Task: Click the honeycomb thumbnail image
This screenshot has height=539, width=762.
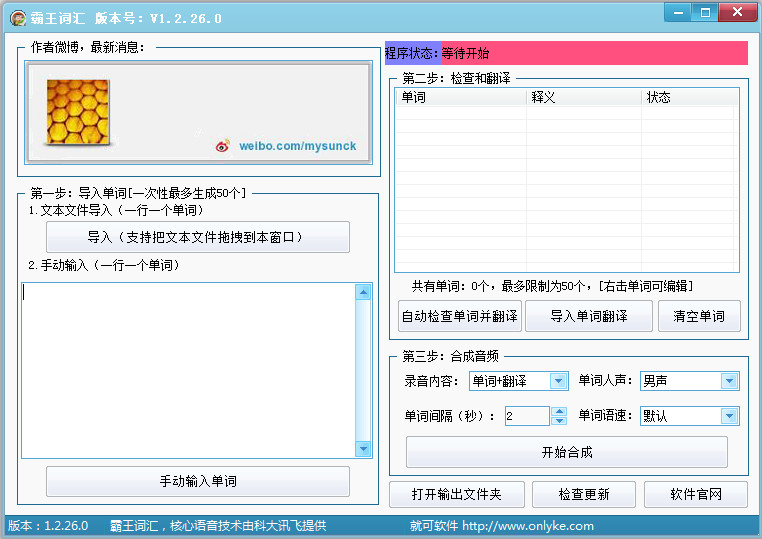Action: click(78, 111)
